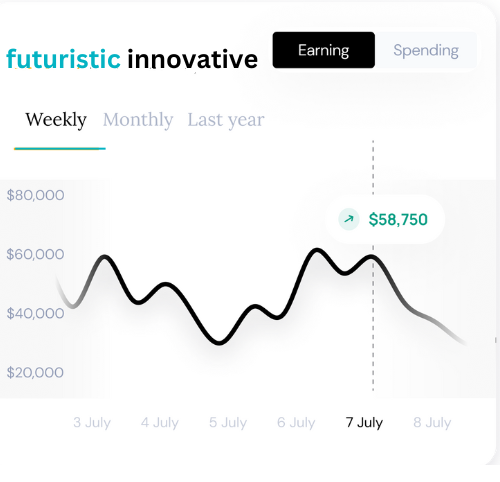500x482 pixels.
Task: Click the $40,000 axis label
Action: (35, 313)
